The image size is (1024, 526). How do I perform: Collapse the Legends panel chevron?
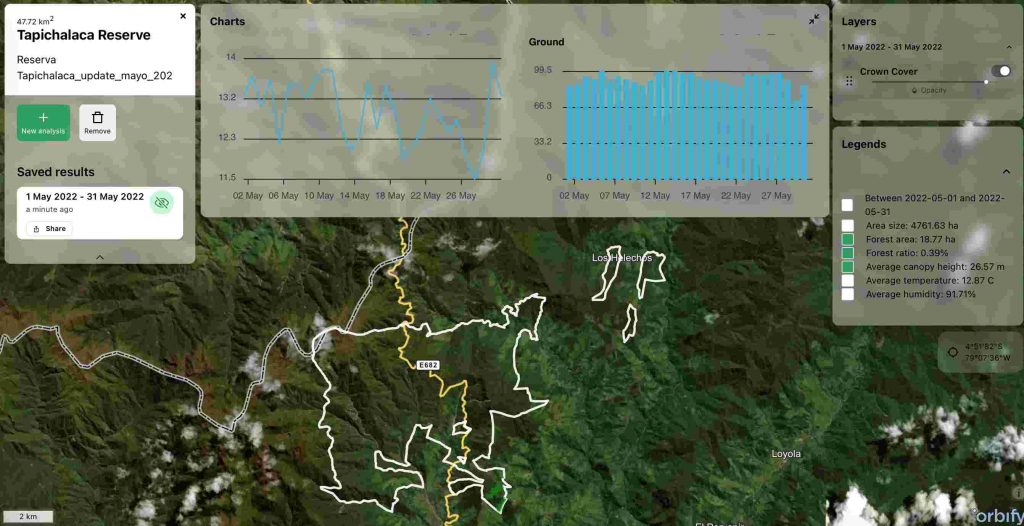coord(1006,171)
